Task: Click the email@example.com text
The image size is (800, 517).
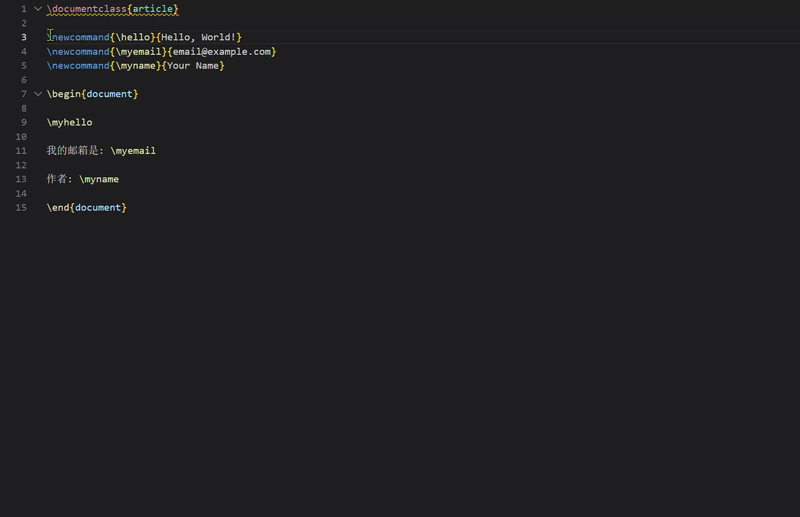Action: [x=222, y=51]
